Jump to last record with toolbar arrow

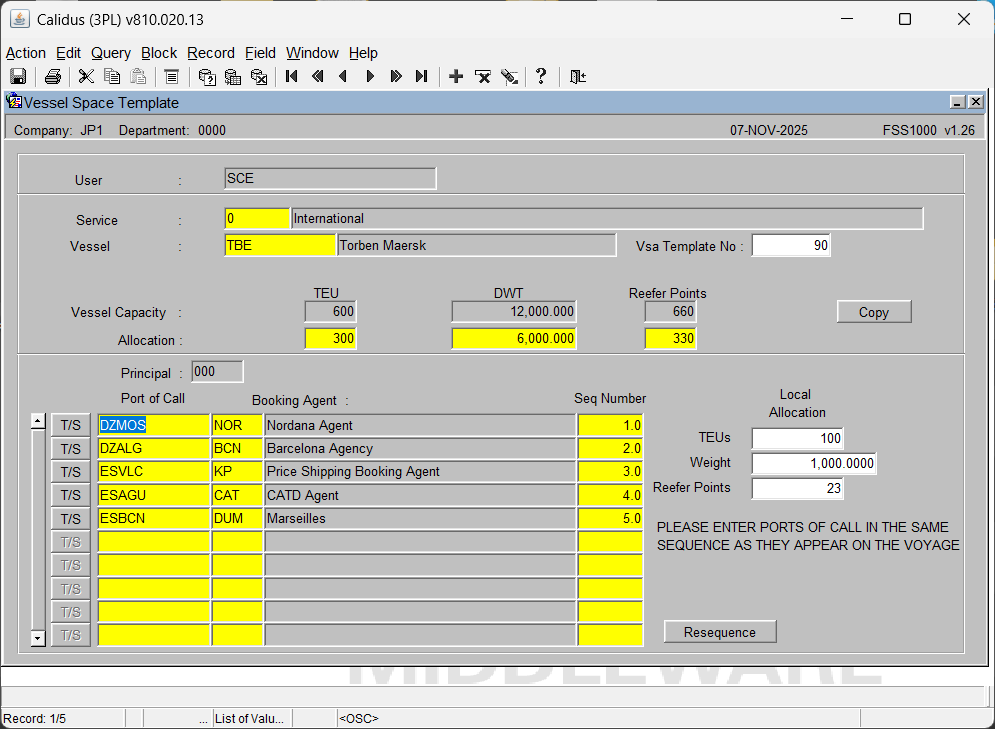(x=421, y=77)
